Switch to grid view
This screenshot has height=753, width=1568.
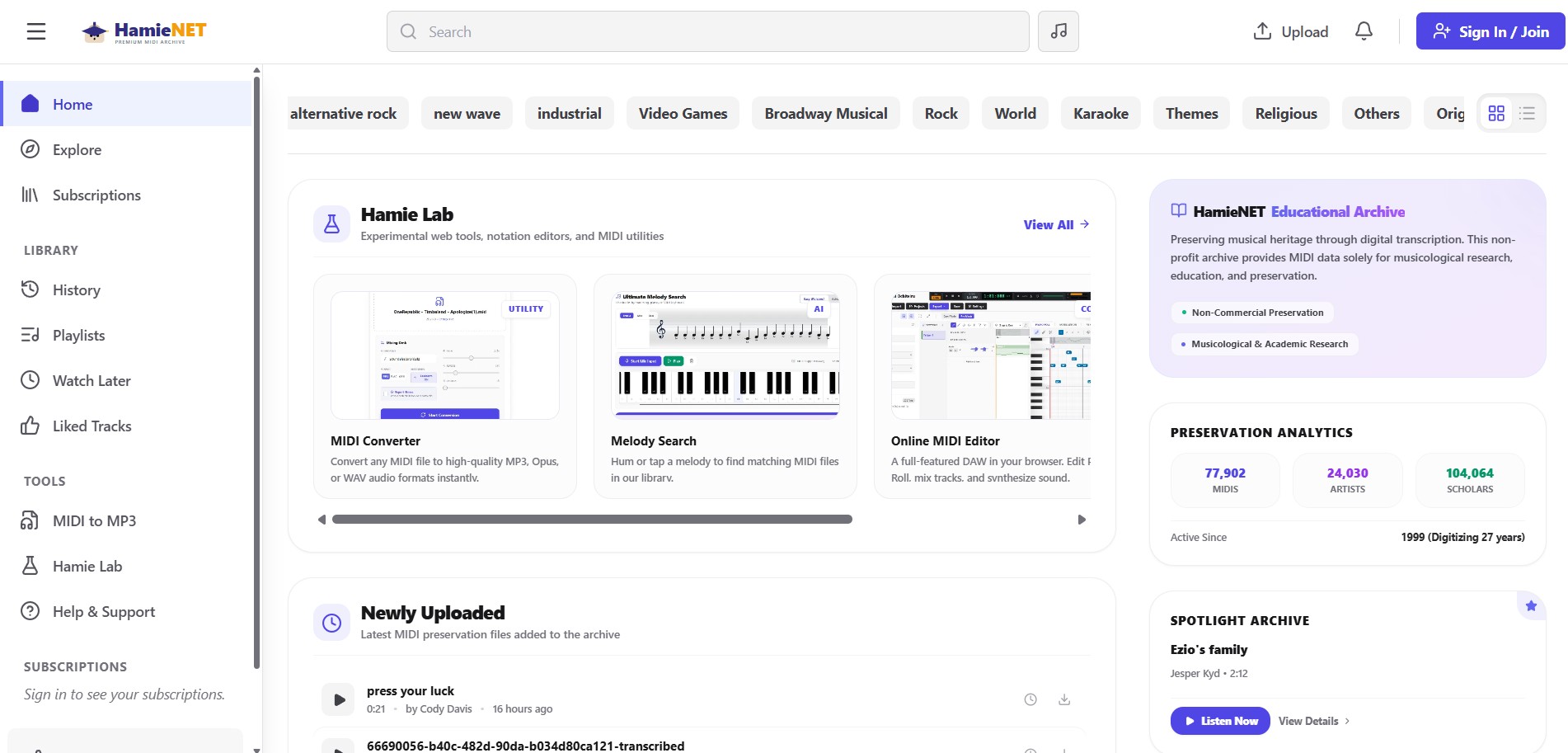pos(1496,114)
